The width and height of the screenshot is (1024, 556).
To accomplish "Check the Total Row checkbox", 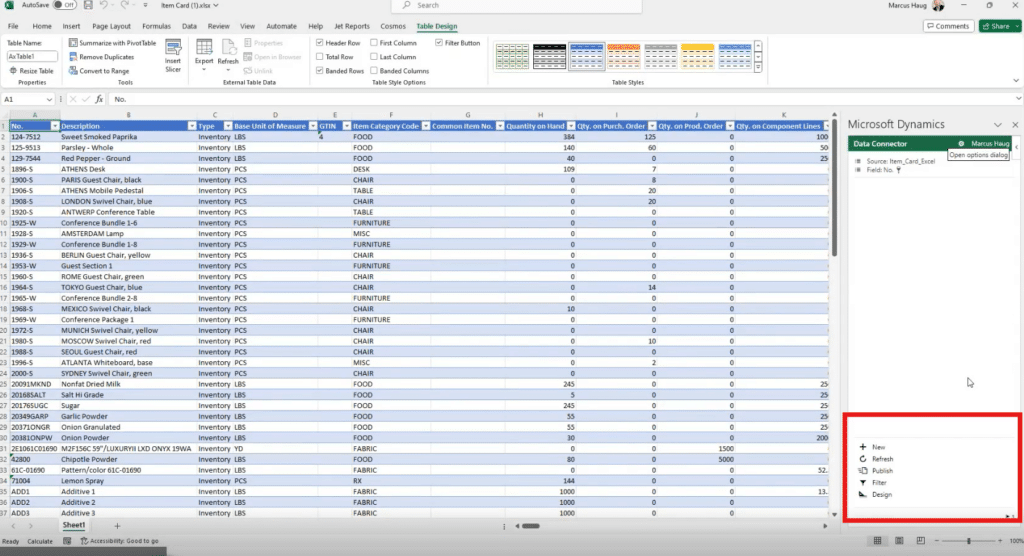I will [x=319, y=57].
